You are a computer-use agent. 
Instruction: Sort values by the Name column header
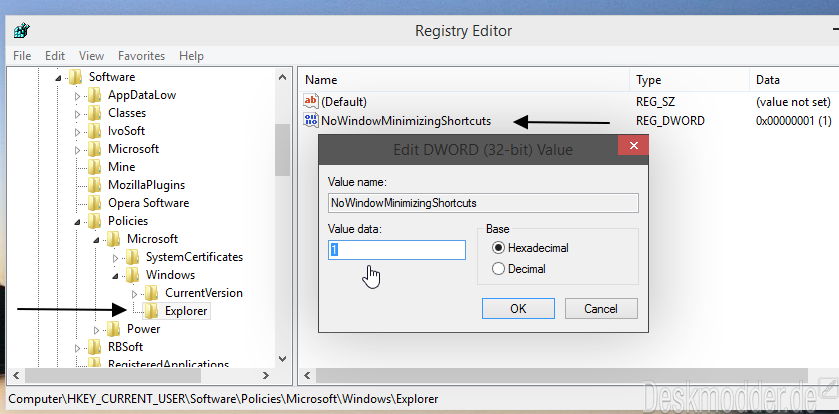pyautogui.click(x=463, y=80)
